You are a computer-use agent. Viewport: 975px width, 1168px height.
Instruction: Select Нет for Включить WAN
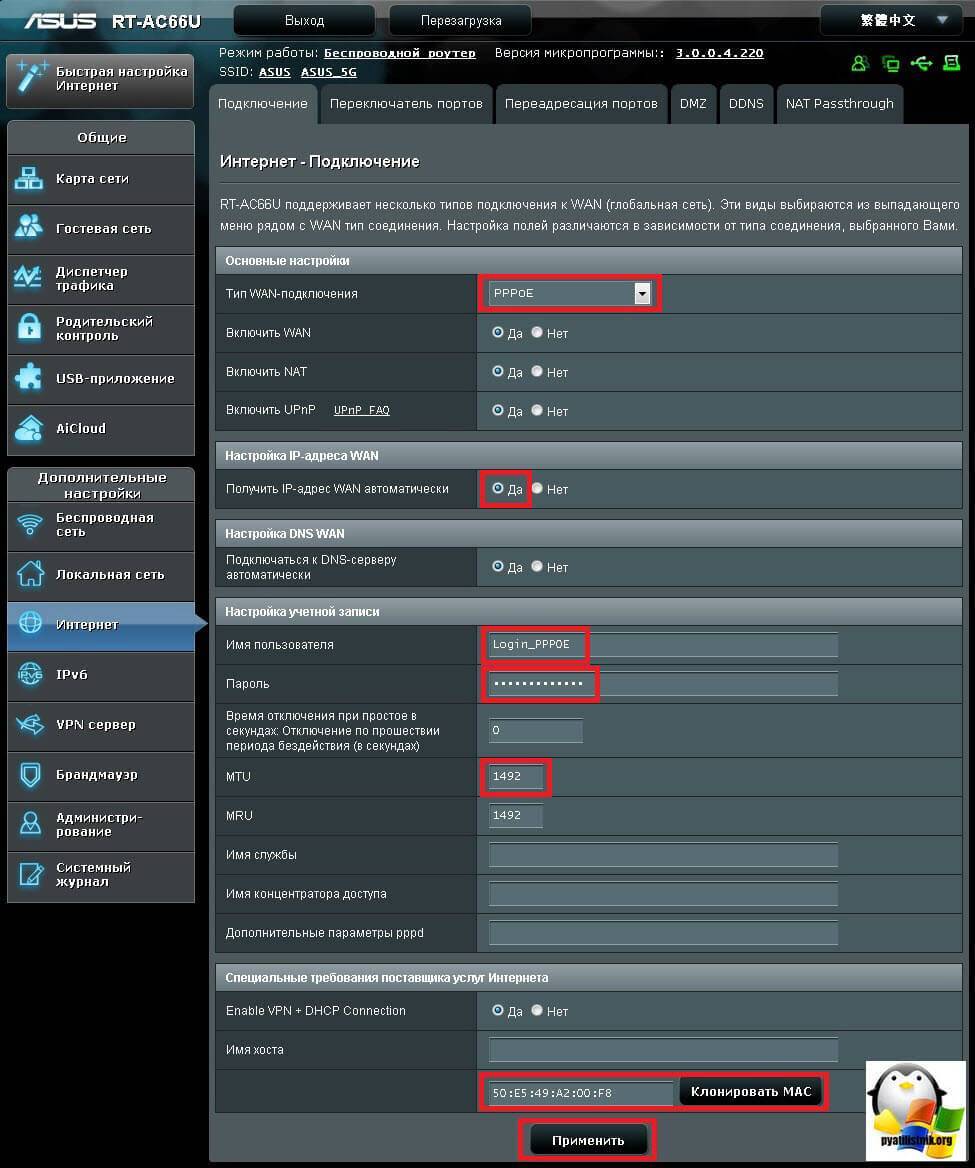coord(537,333)
